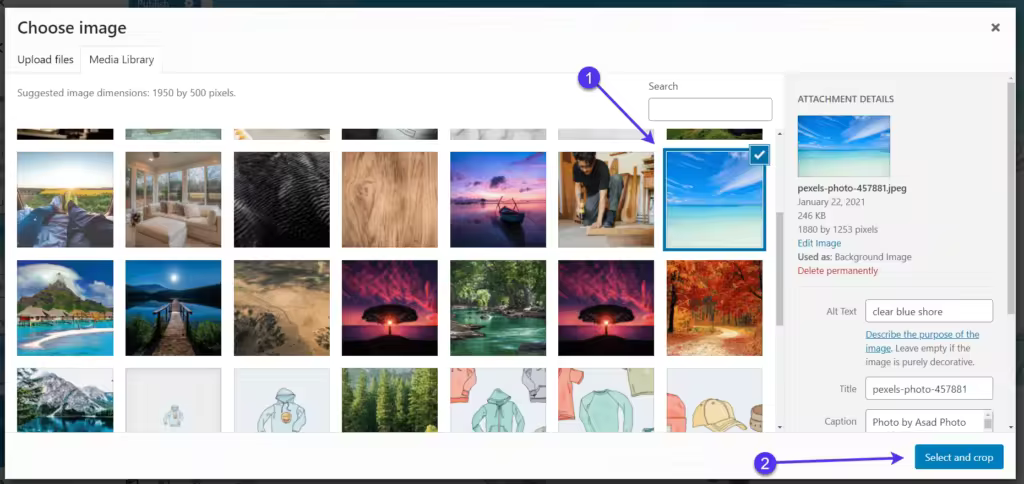Image resolution: width=1024 pixels, height=484 pixels.
Task: Click the Caption text area
Action: [924, 421]
